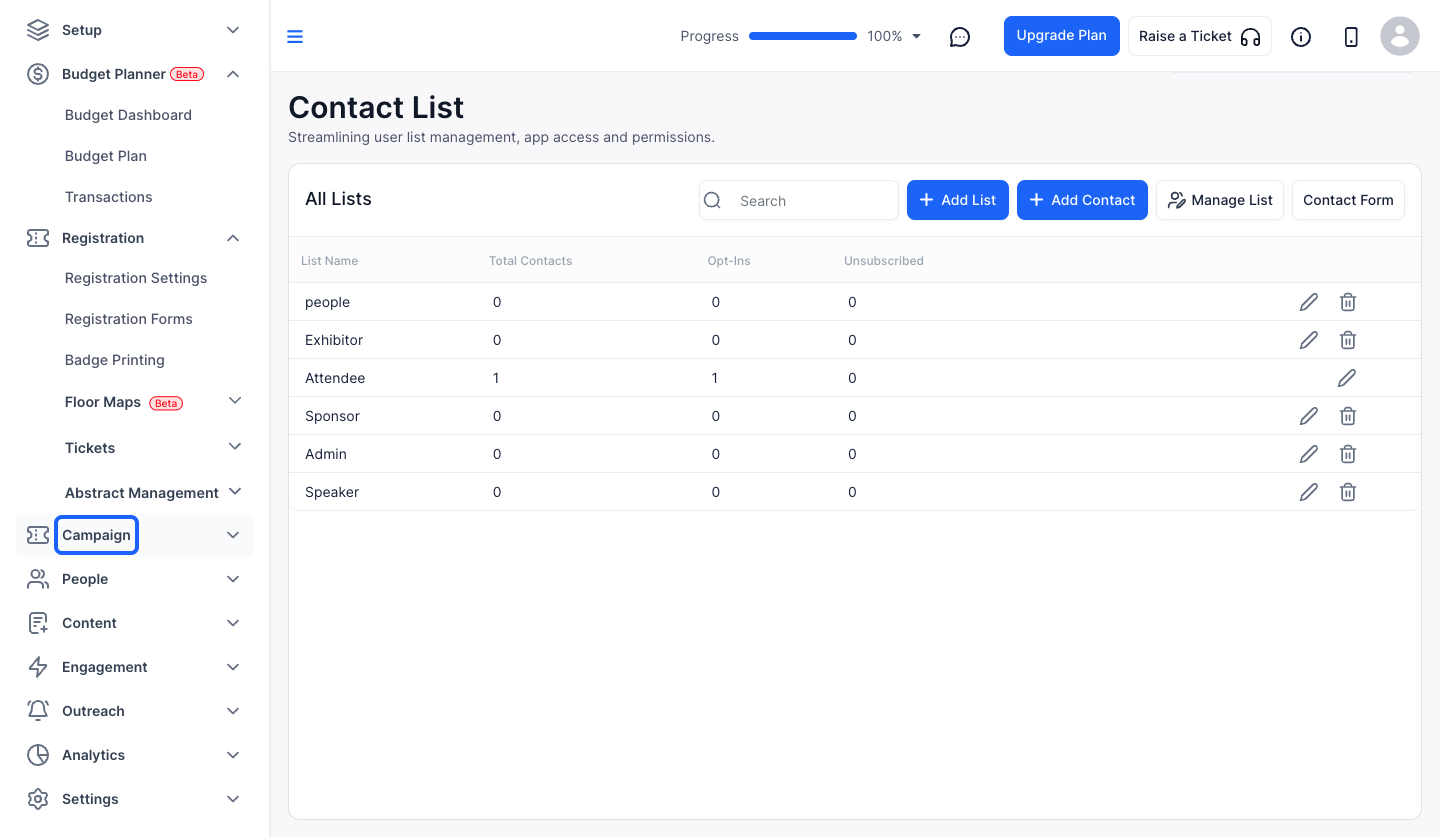Delete the Sponsor list
This screenshot has width=1440, height=837.
pyautogui.click(x=1348, y=416)
